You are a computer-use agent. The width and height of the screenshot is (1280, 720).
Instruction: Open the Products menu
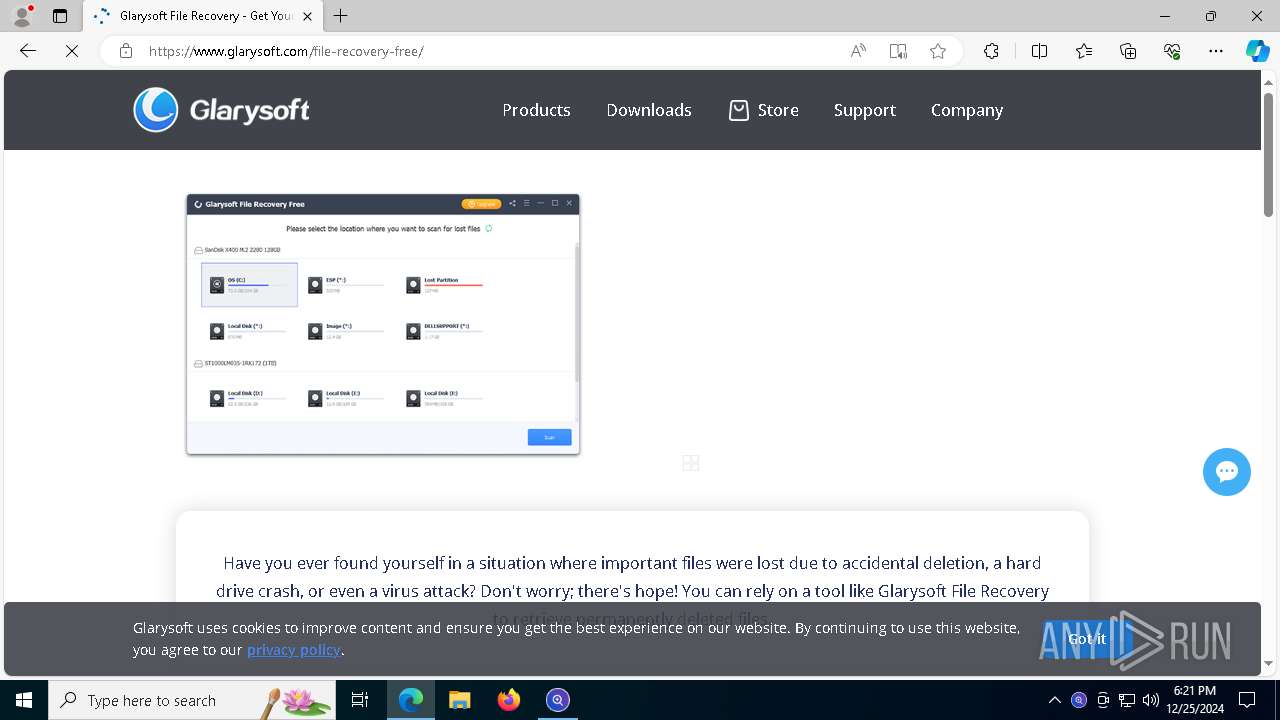click(536, 110)
